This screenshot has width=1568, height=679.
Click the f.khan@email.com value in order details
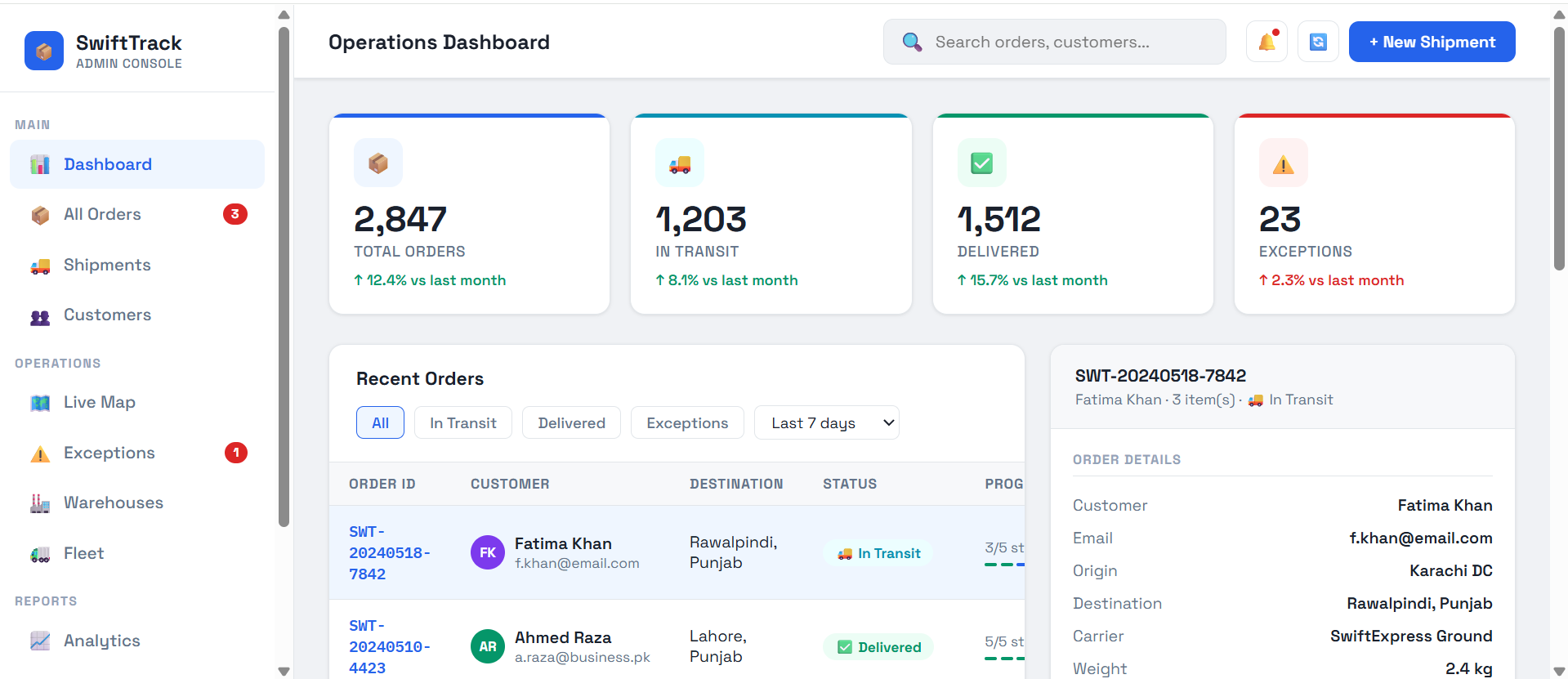(x=1420, y=538)
